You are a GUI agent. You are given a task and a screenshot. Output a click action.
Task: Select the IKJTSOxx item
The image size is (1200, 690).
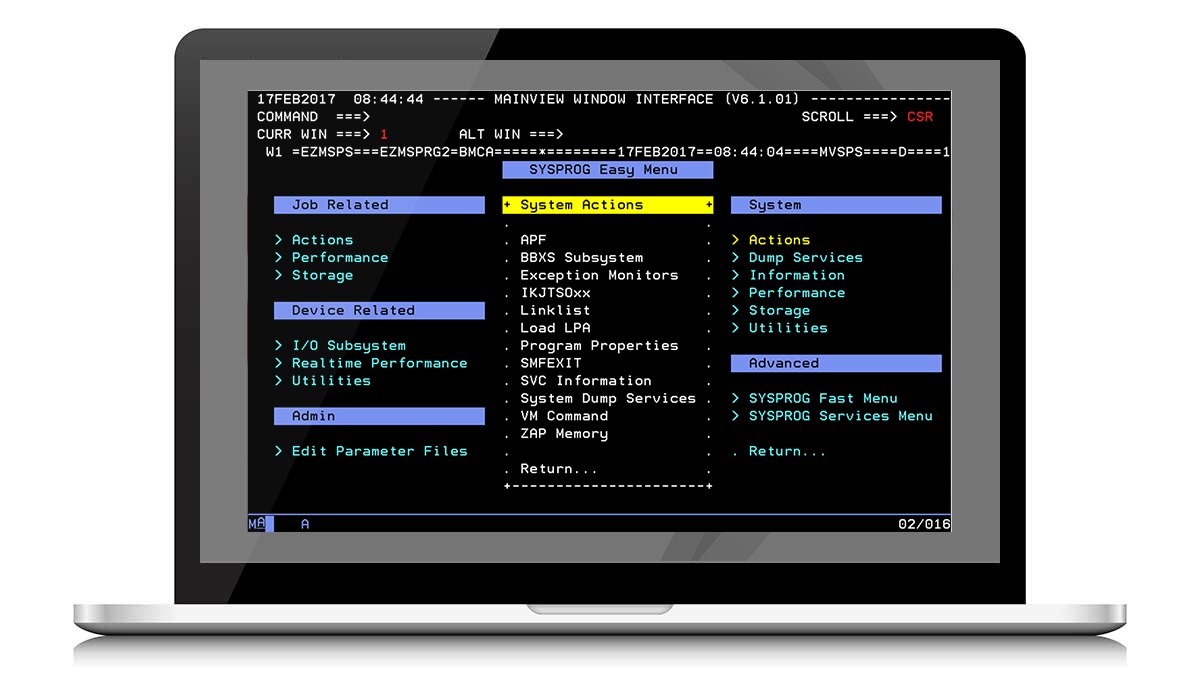click(x=554, y=292)
